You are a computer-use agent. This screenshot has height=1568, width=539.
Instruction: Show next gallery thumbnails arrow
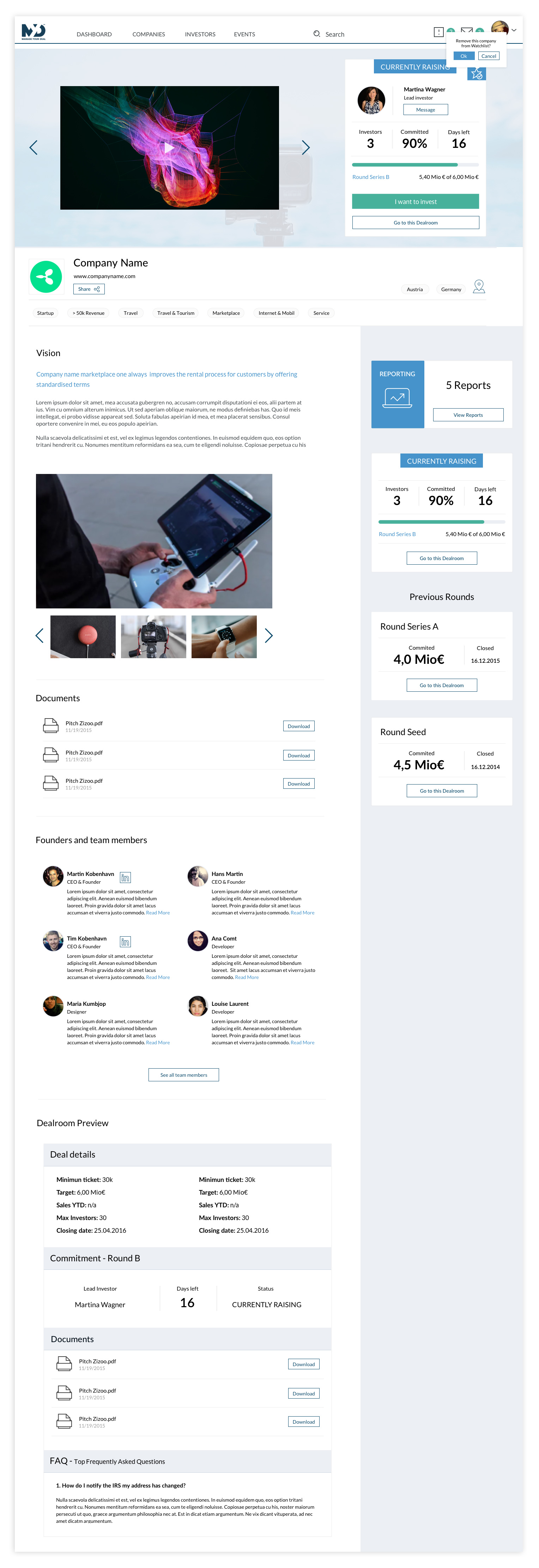click(269, 636)
